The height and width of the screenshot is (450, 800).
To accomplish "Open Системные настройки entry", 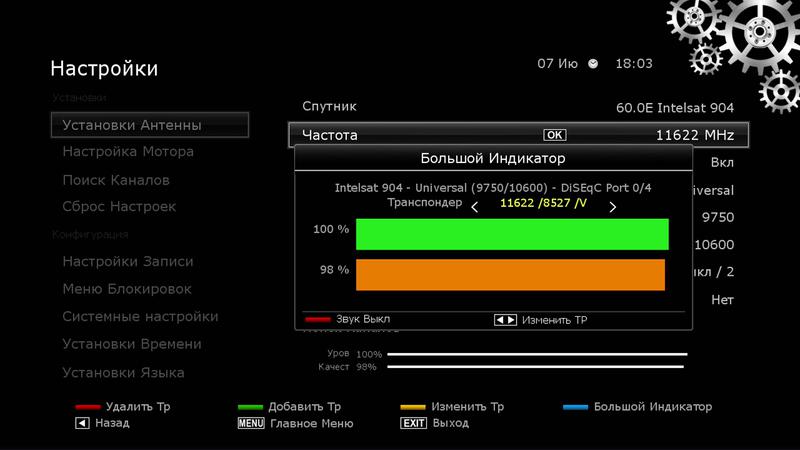I will tap(140, 316).
